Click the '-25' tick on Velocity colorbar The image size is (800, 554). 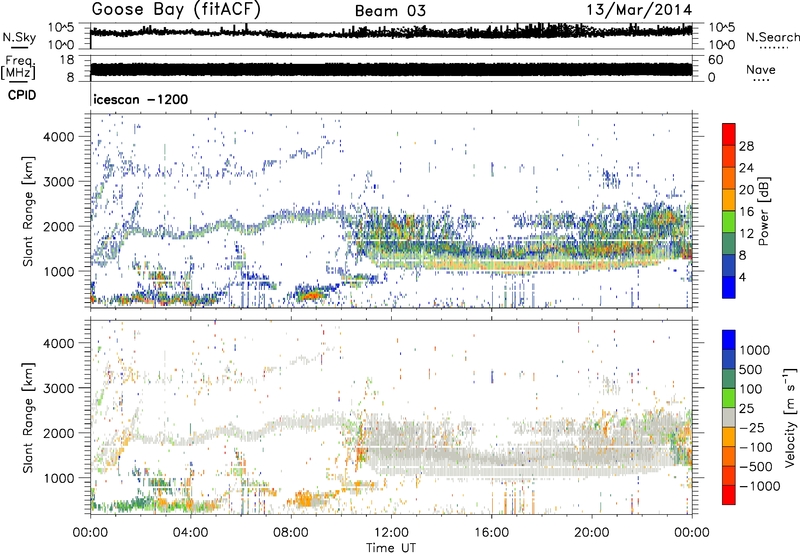752,427
